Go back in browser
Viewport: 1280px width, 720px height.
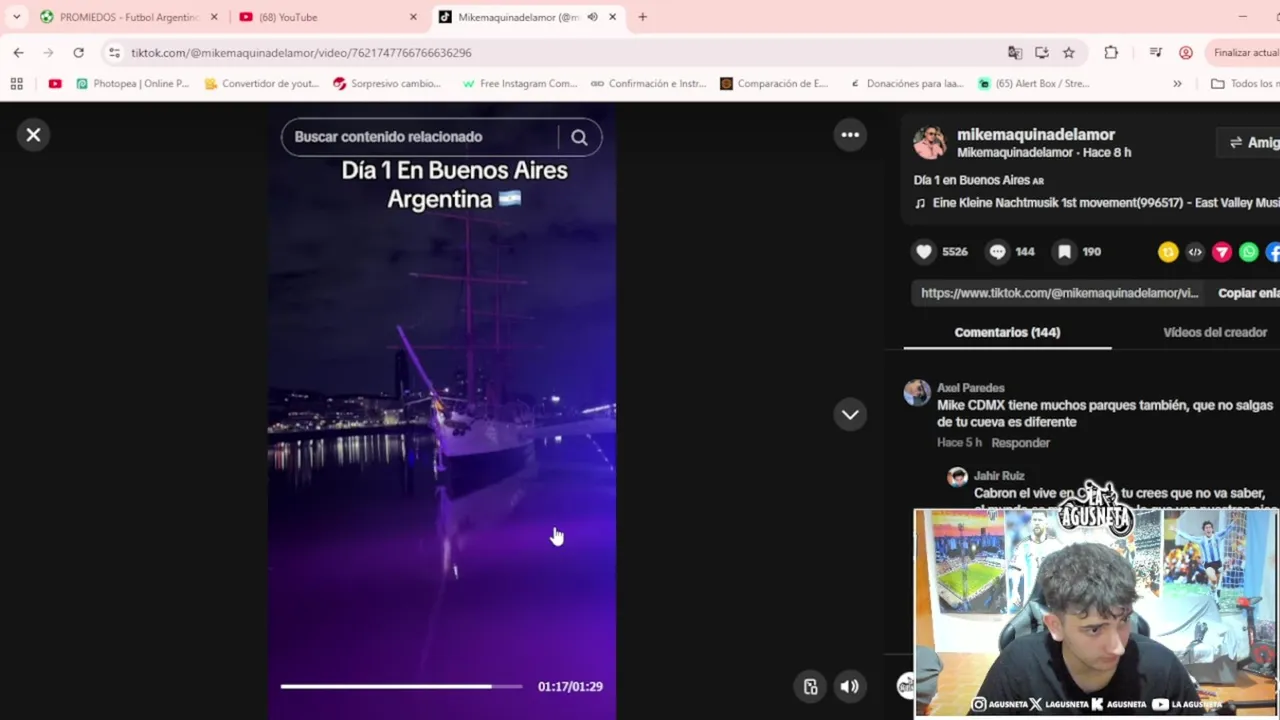18,52
